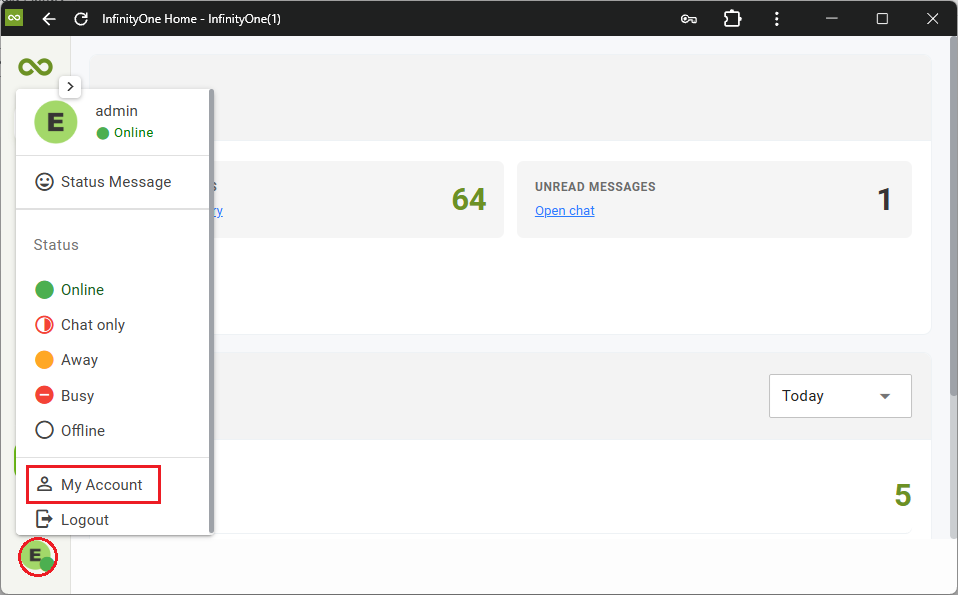This screenshot has height=595, width=958.
Task: Close the InfinityOne window
Action: click(932, 19)
